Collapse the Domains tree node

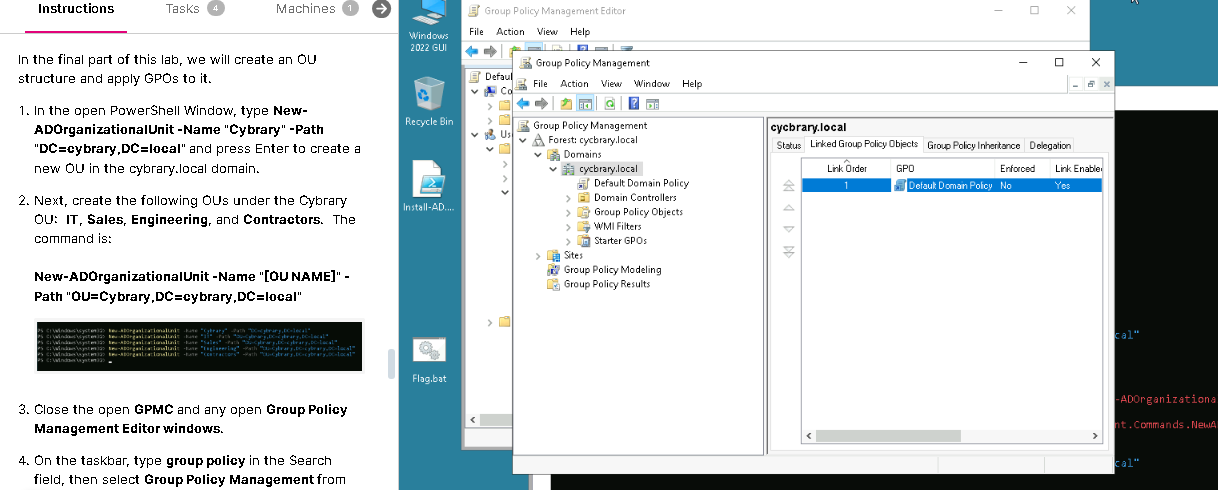[538, 154]
